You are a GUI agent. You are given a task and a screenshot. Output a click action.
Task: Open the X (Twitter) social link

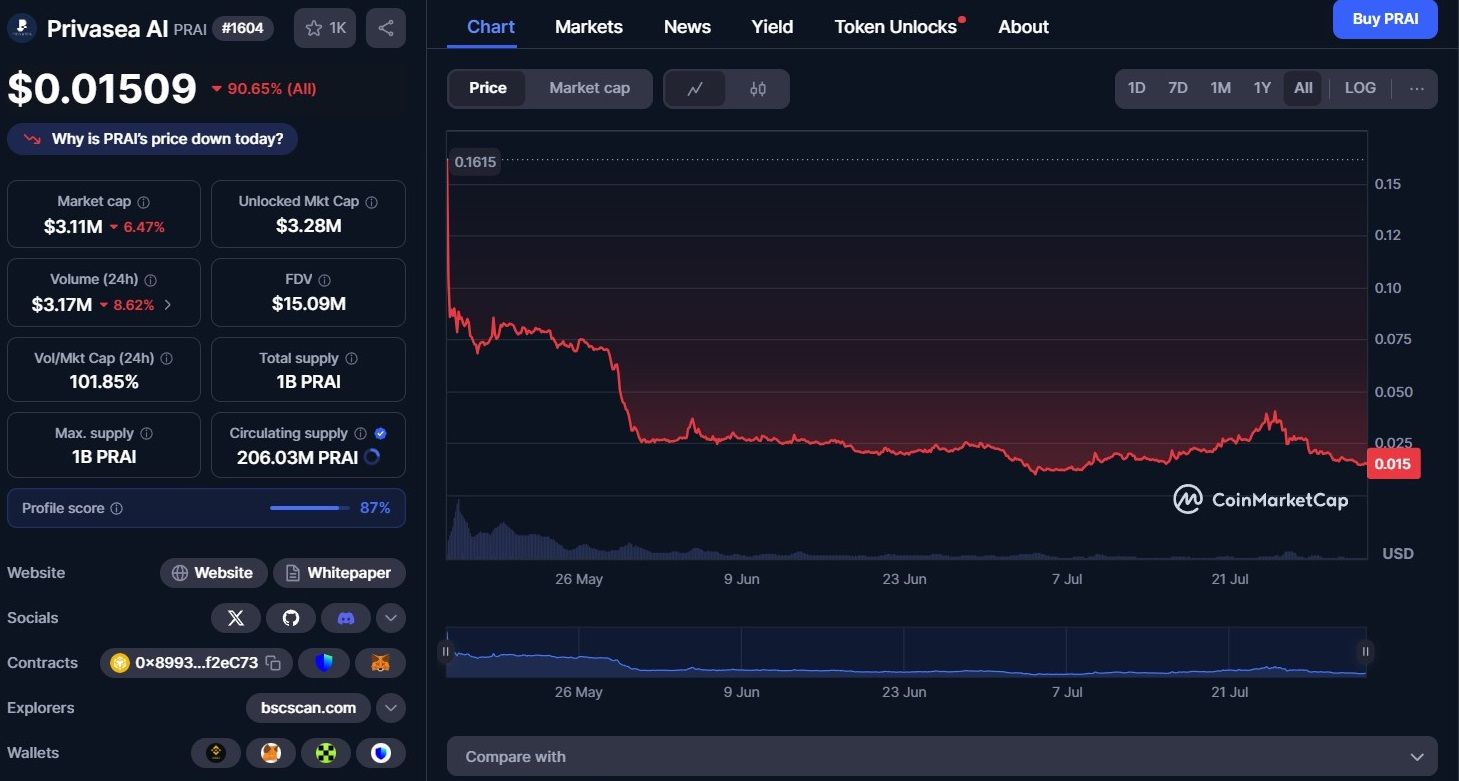(x=236, y=618)
